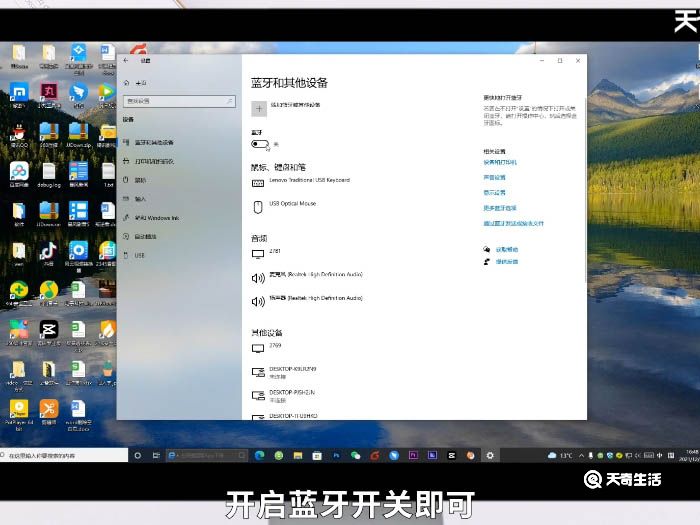Open weather widget showing 13°C
Viewport: 700px width, 525px height.
(560, 455)
